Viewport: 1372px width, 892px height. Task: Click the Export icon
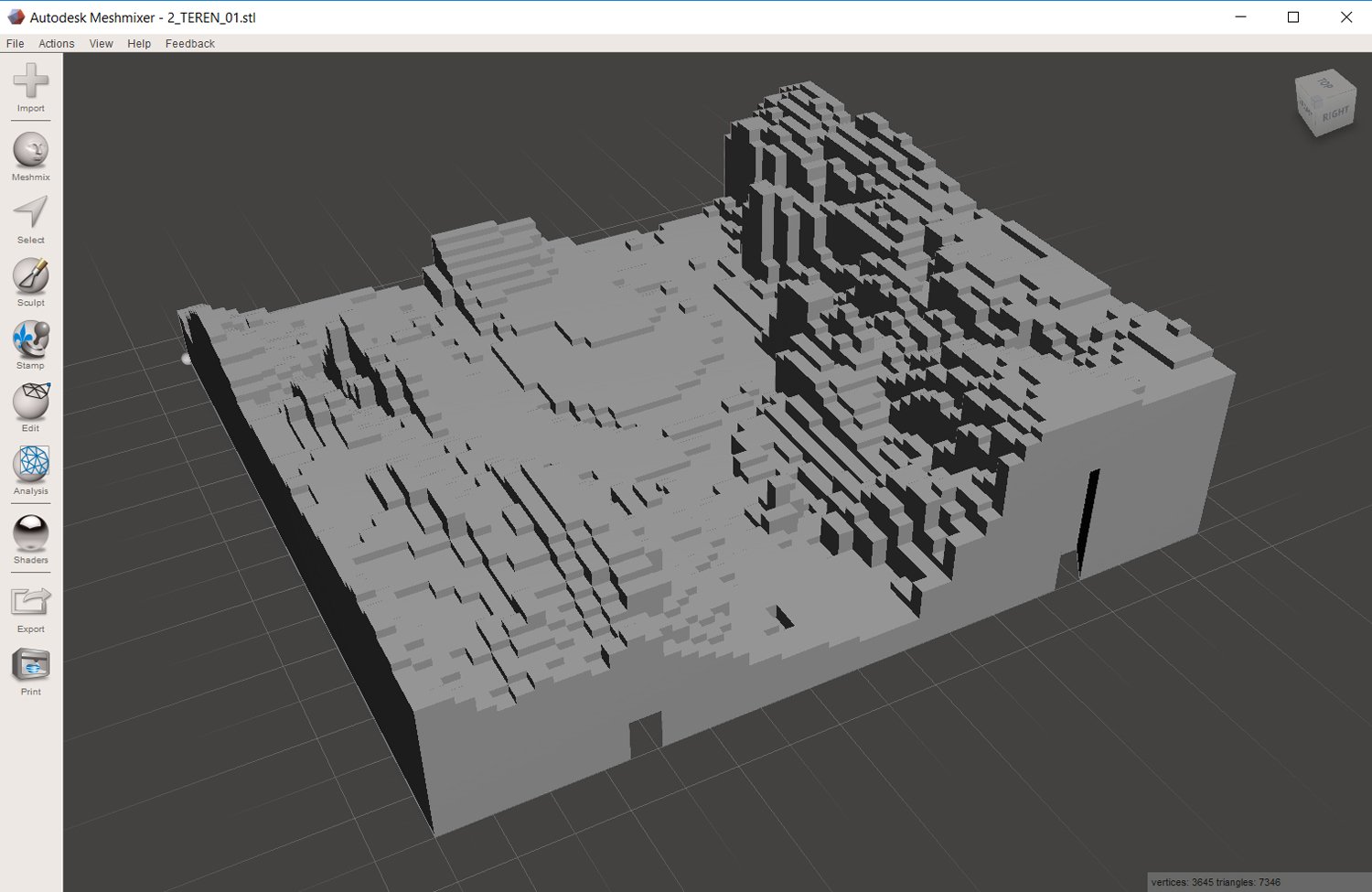coord(30,609)
